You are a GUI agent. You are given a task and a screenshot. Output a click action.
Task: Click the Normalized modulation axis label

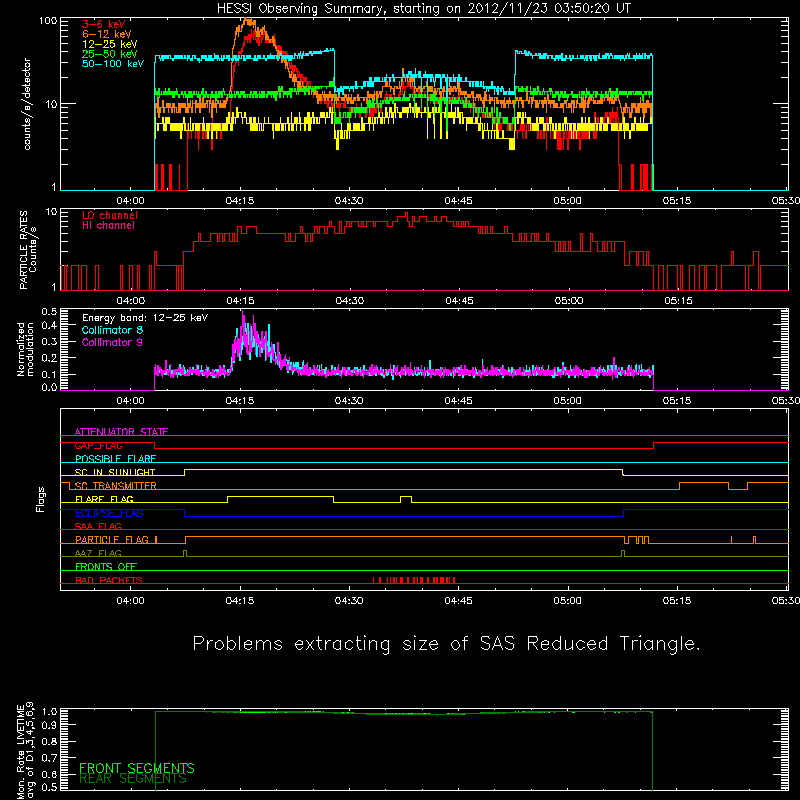[x=25, y=349]
